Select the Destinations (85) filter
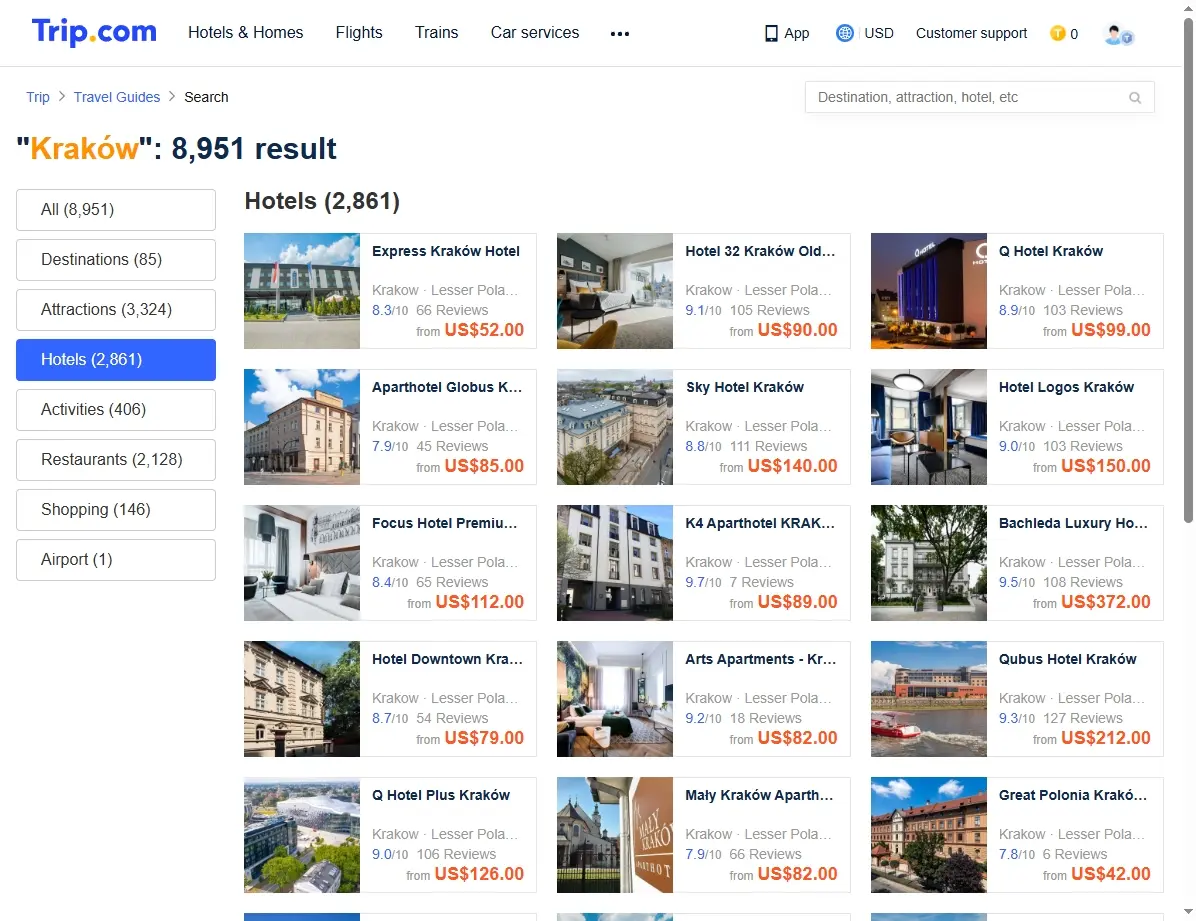Viewport: 1196px width, 921px height. (x=116, y=259)
